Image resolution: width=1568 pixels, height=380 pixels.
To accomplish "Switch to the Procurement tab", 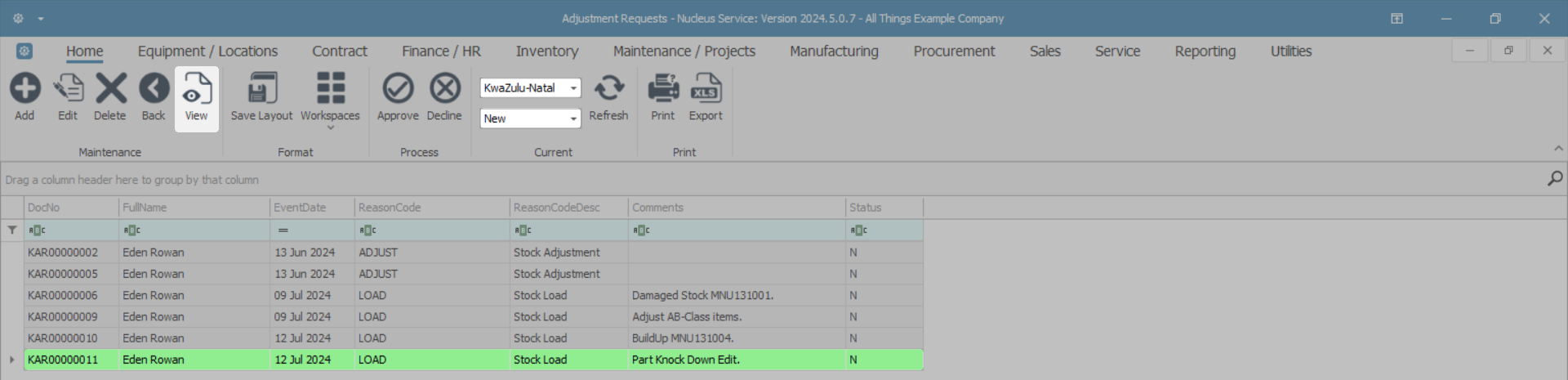I will (954, 51).
